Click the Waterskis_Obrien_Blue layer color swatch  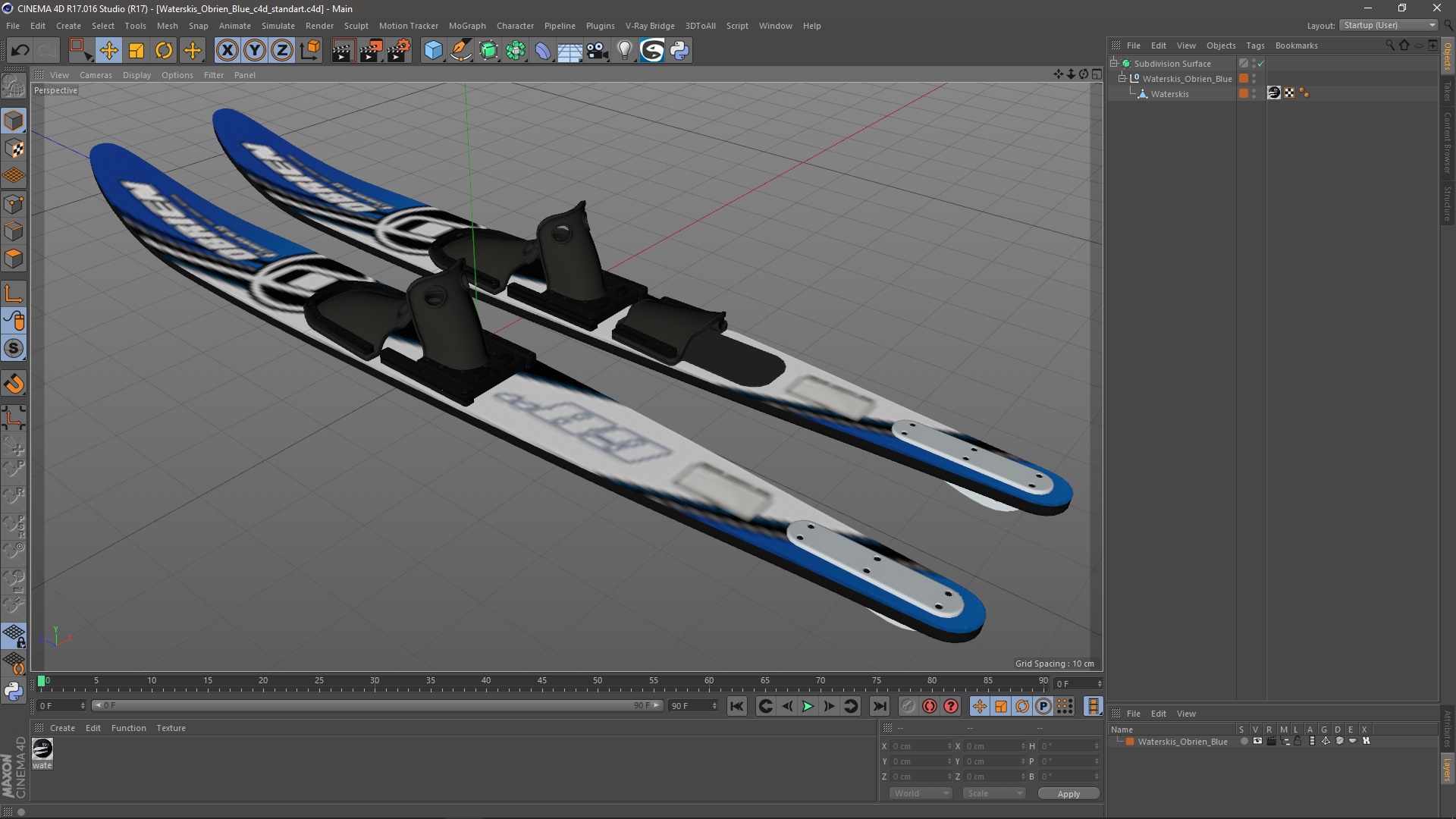1130,742
